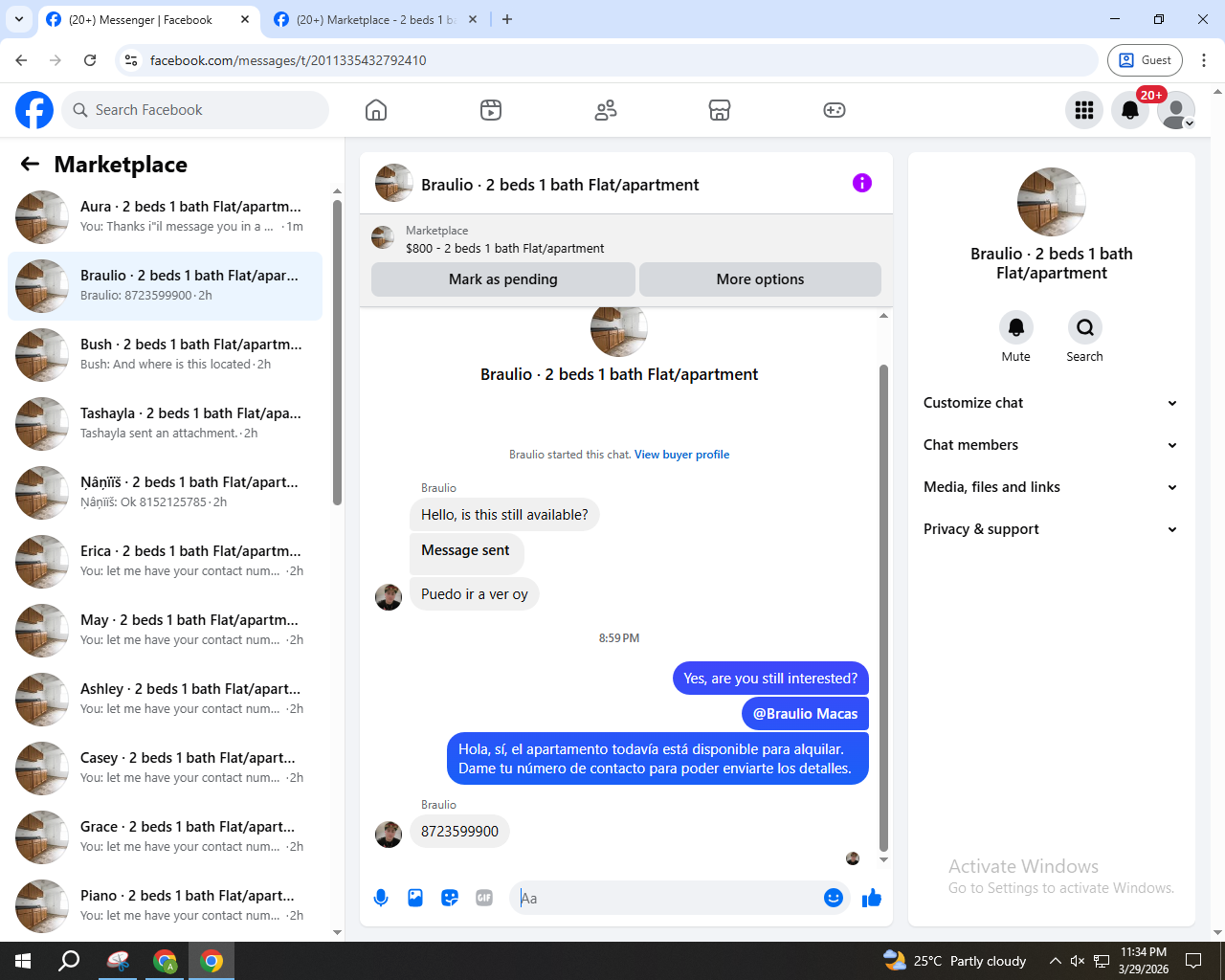
Task: Click the Guest profile button
Action: [1145, 60]
